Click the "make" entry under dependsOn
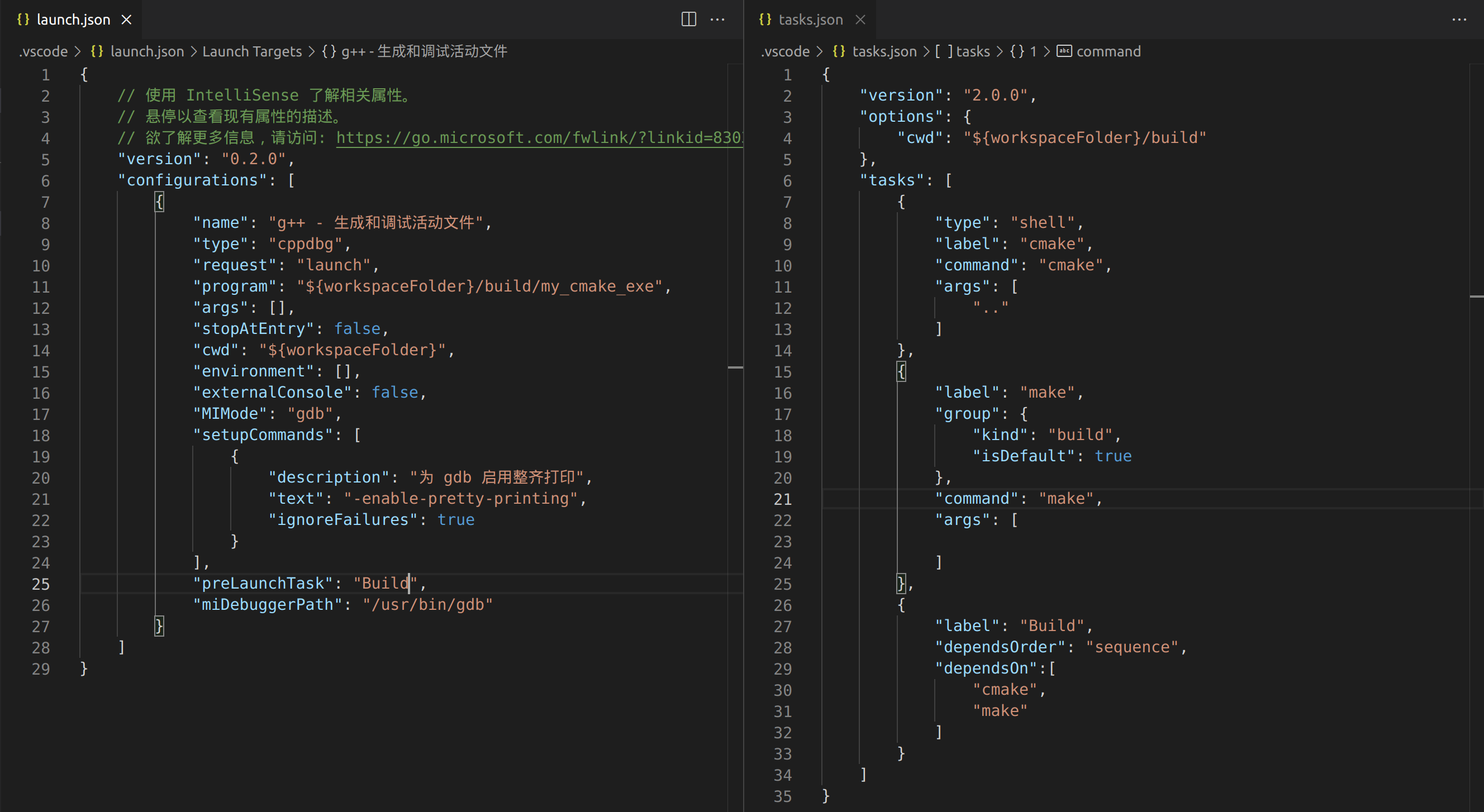This screenshot has height=812, width=1484. 1000,711
